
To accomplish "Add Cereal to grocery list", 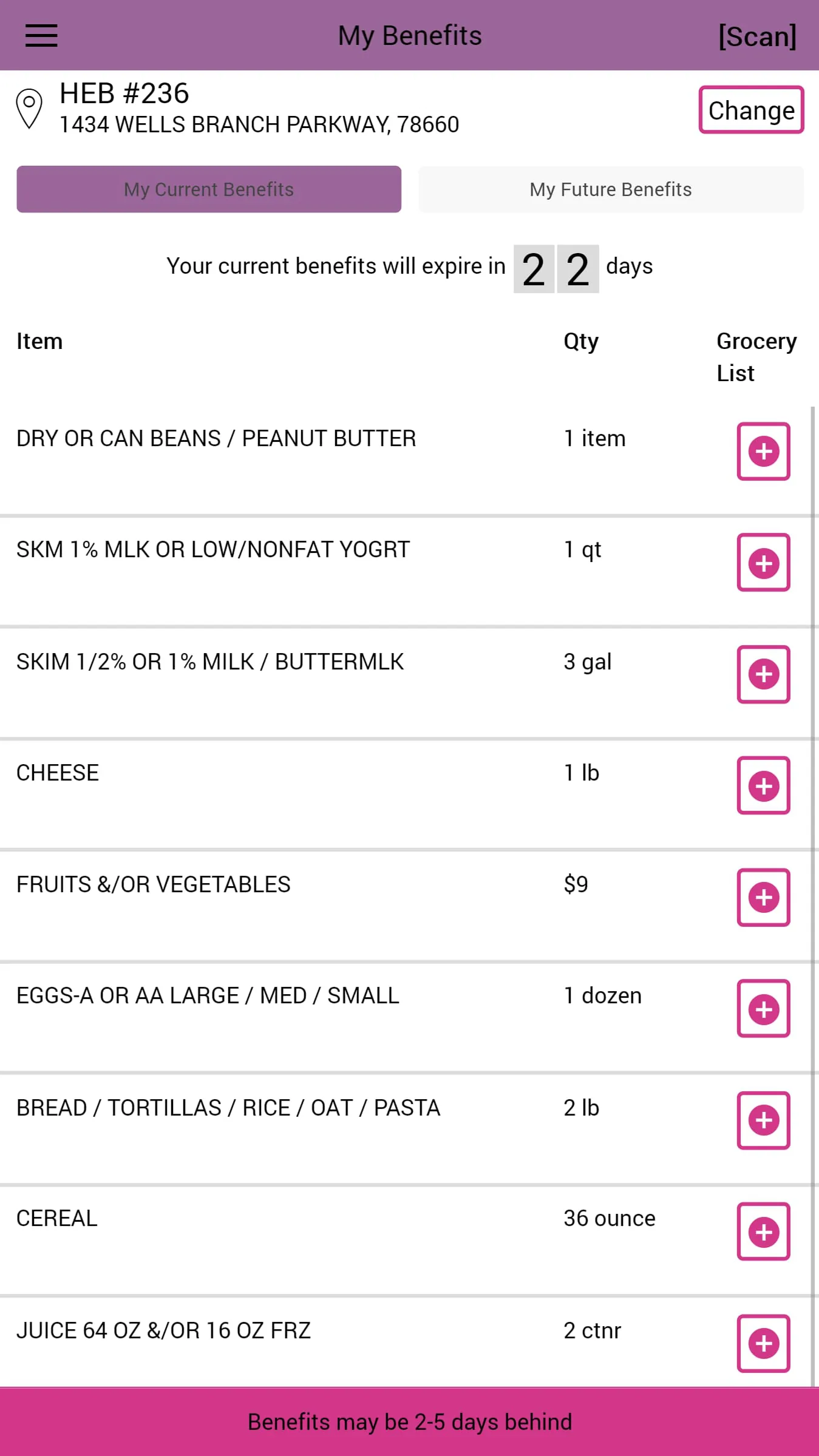I will pos(763,1231).
